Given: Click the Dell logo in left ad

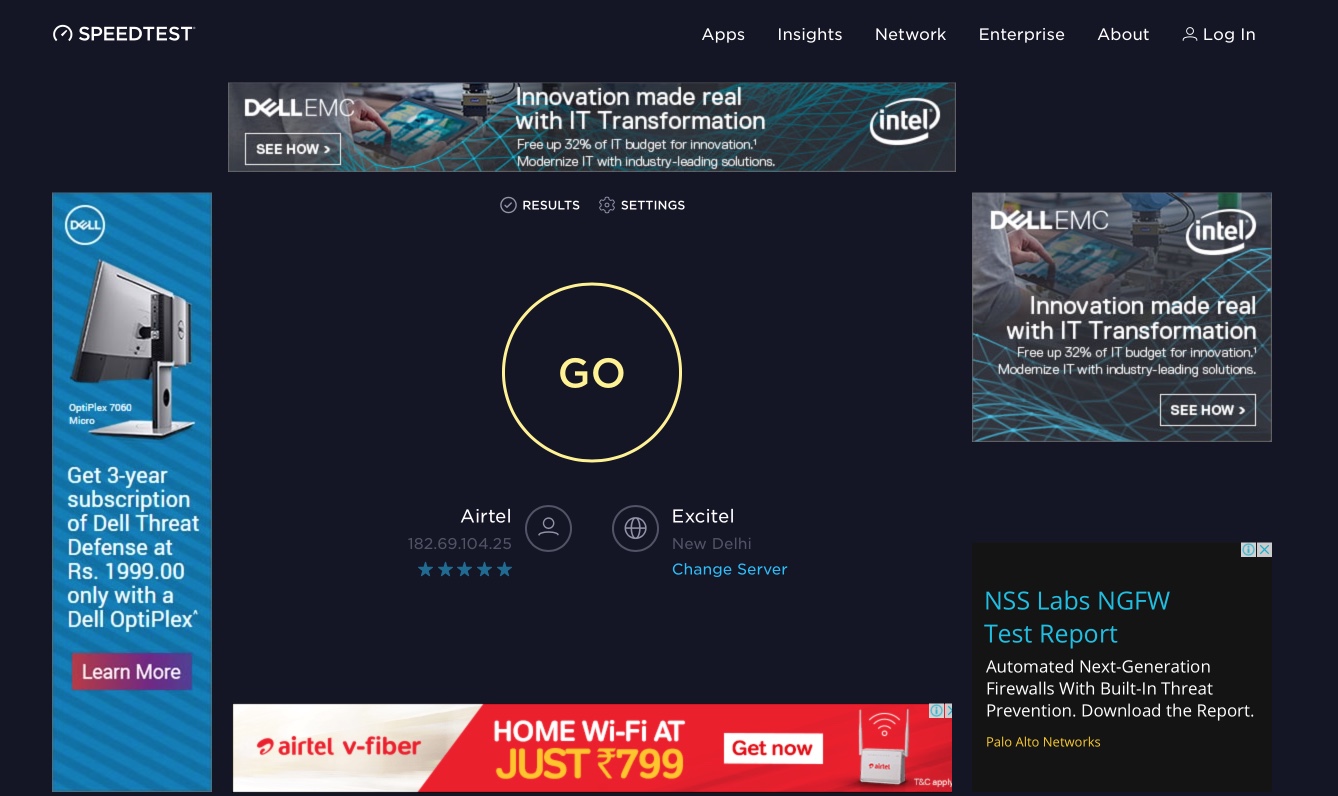Looking at the screenshot, I should (x=85, y=226).
